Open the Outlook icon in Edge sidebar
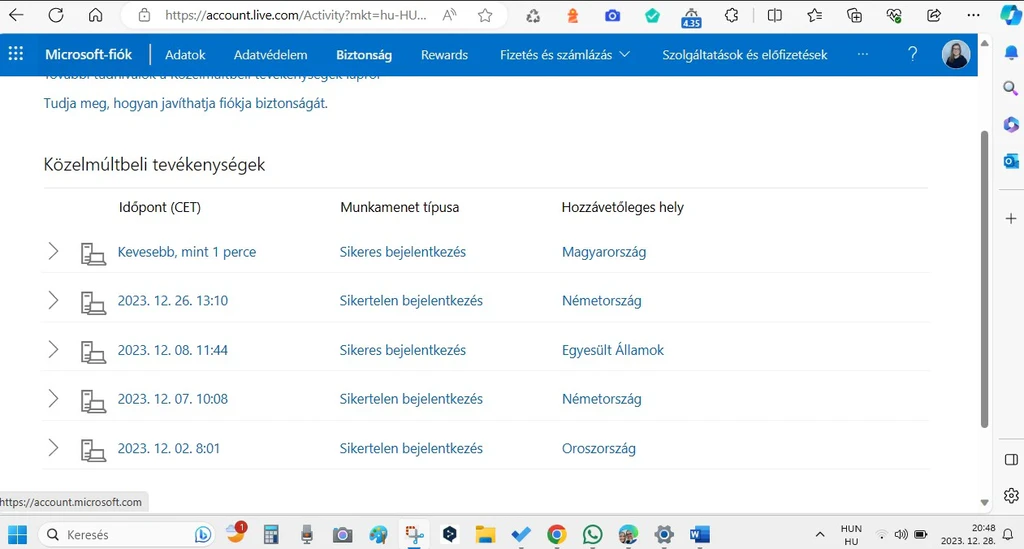1024x549 pixels. pyautogui.click(x=1010, y=161)
